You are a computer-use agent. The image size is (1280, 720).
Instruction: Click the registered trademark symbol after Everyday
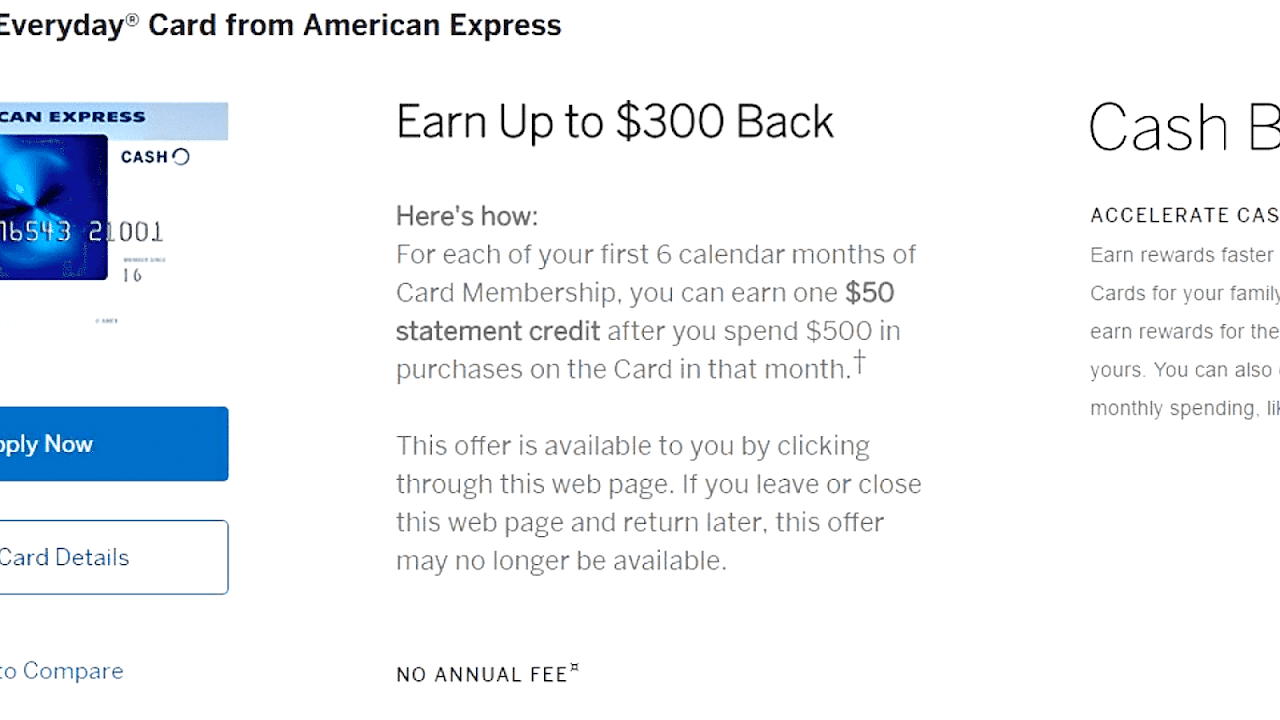pyautogui.click(x=132, y=19)
